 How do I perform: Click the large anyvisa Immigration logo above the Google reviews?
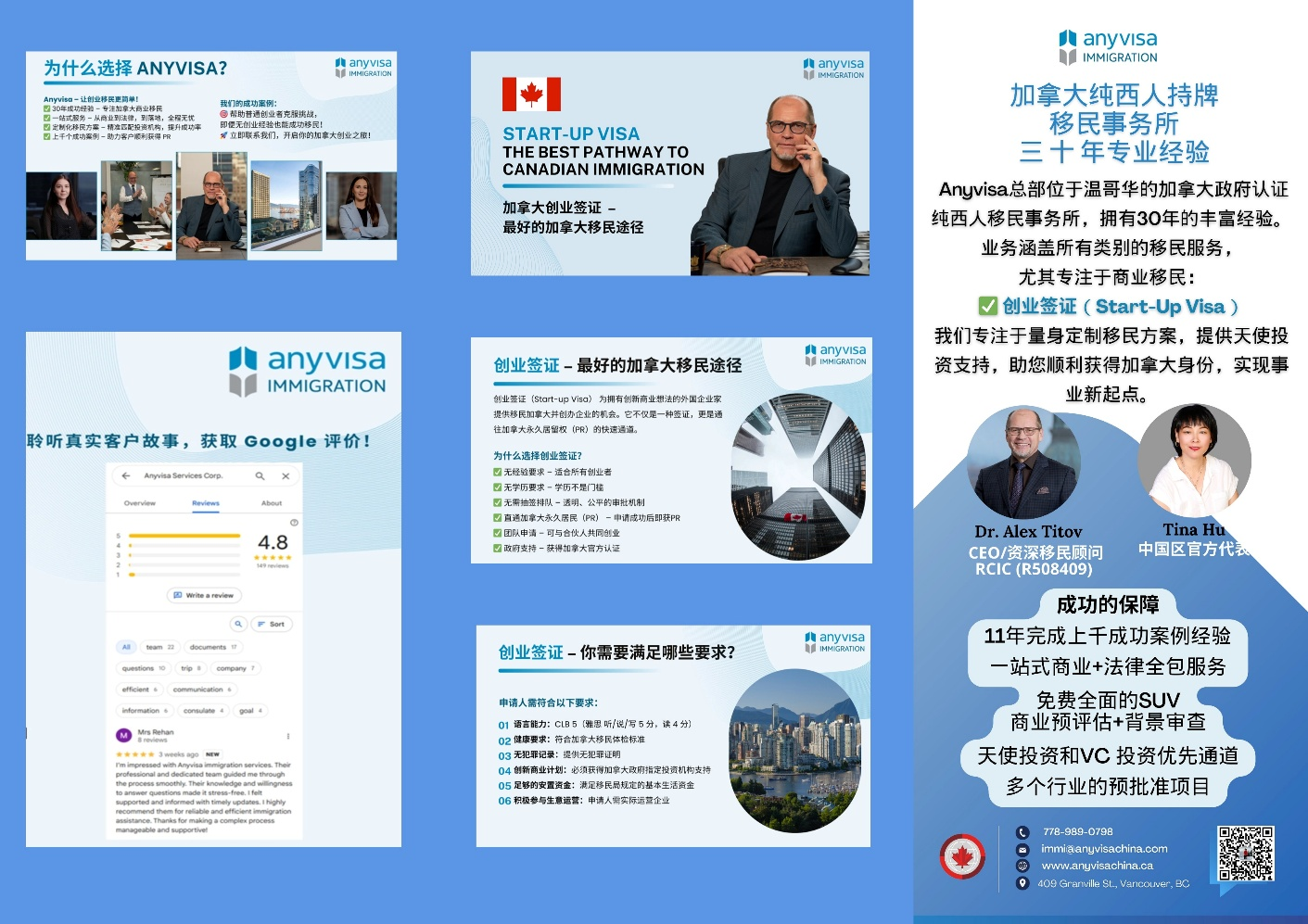click(x=308, y=372)
